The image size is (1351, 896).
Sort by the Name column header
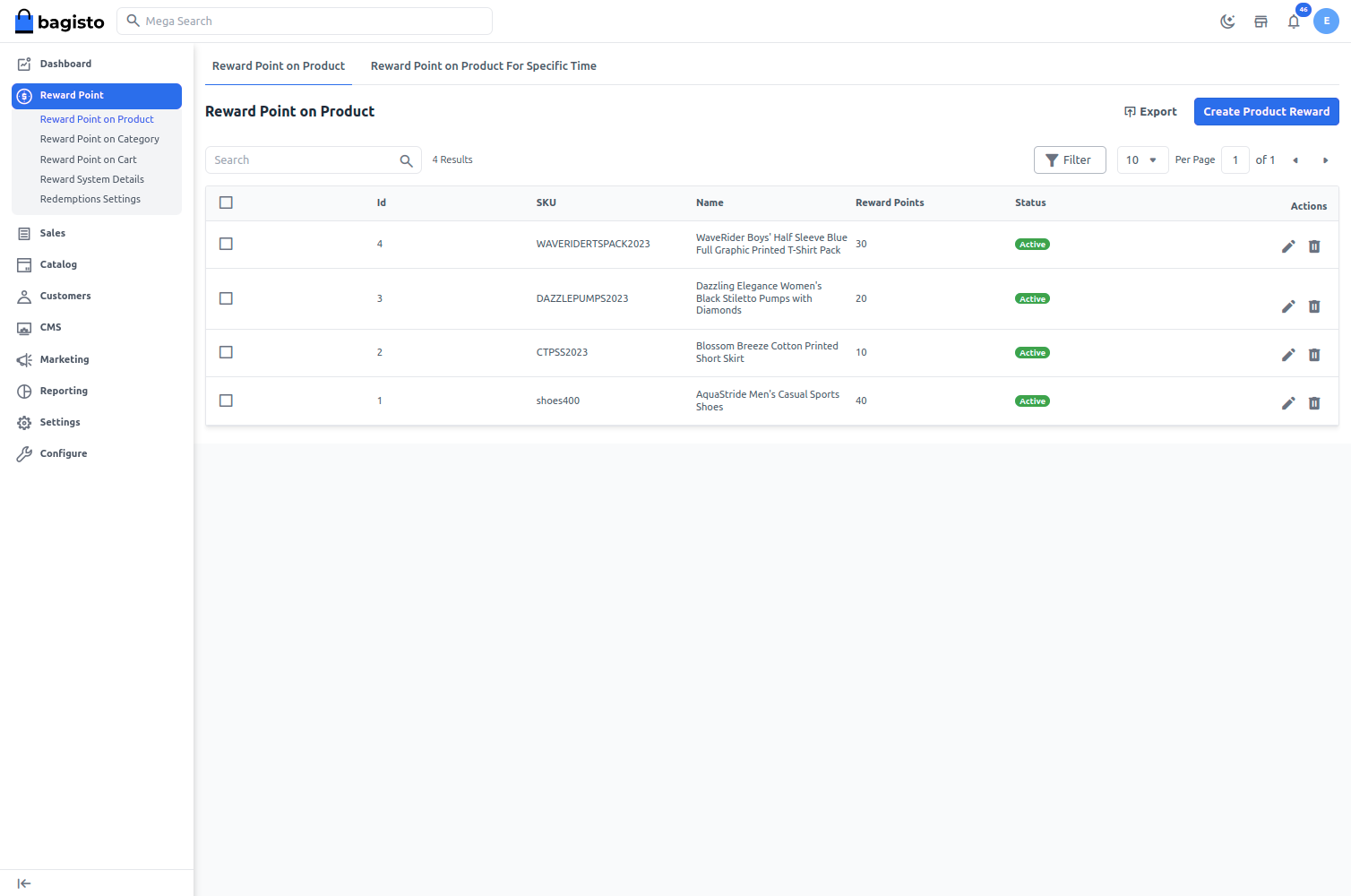(x=710, y=202)
